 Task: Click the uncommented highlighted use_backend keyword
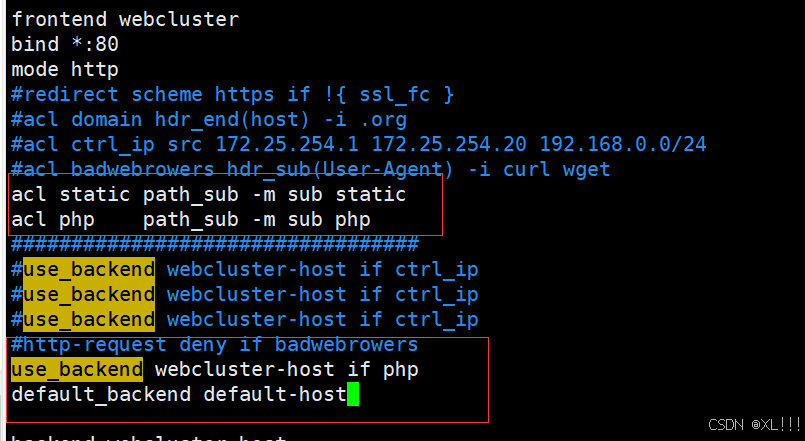click(x=77, y=370)
